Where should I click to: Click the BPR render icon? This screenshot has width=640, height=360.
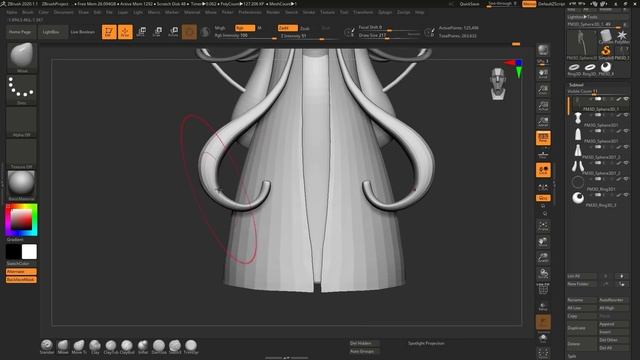click(x=543, y=50)
